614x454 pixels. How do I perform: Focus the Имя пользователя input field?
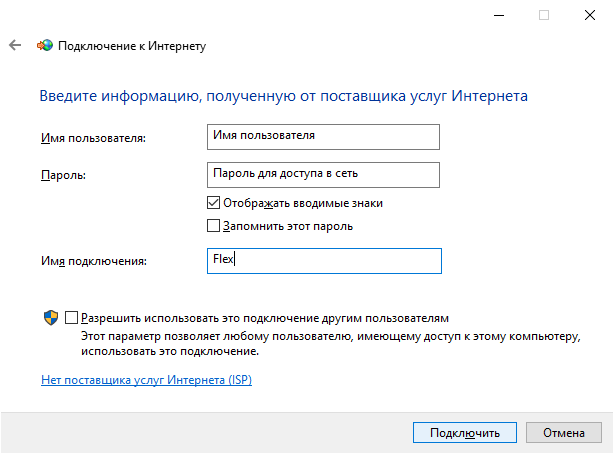pos(323,137)
